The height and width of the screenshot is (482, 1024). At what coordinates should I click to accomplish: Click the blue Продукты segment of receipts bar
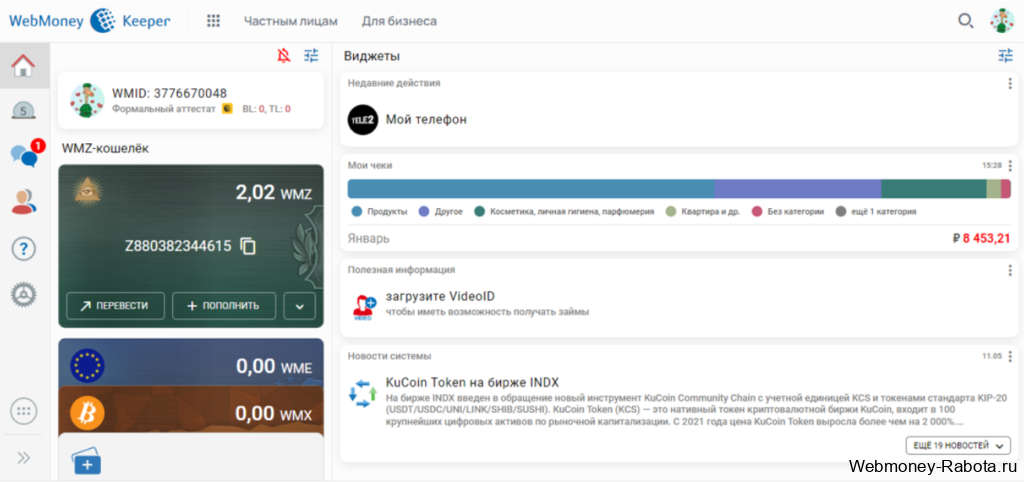coord(531,189)
